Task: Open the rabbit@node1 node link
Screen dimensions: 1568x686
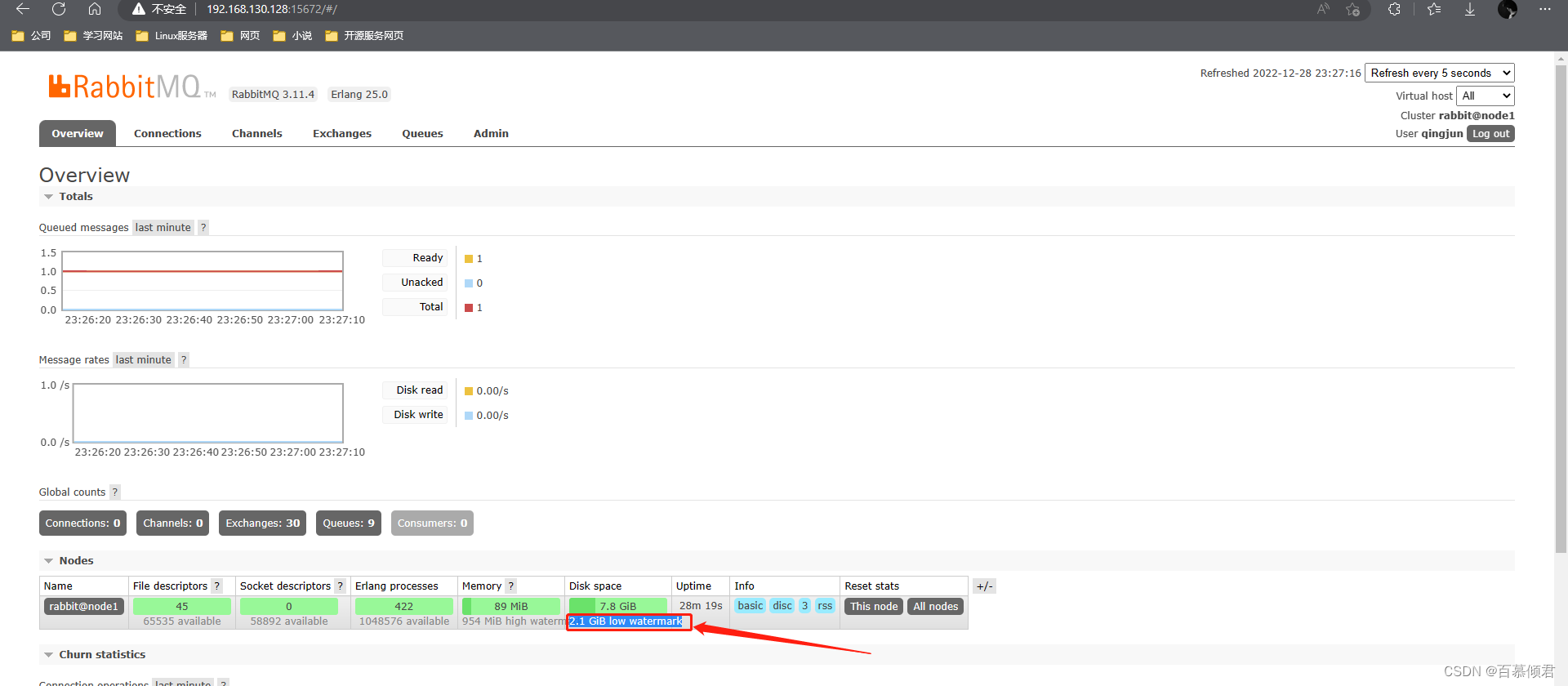Action: [x=83, y=607]
